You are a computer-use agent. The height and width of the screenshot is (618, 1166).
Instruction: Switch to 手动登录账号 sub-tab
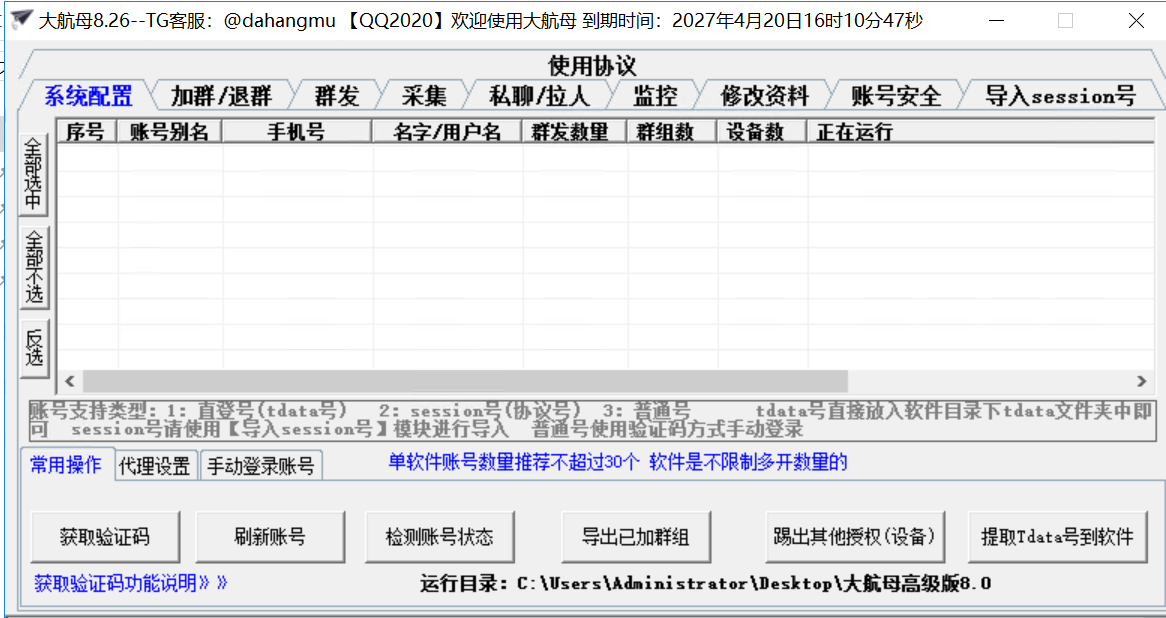[x=261, y=466]
